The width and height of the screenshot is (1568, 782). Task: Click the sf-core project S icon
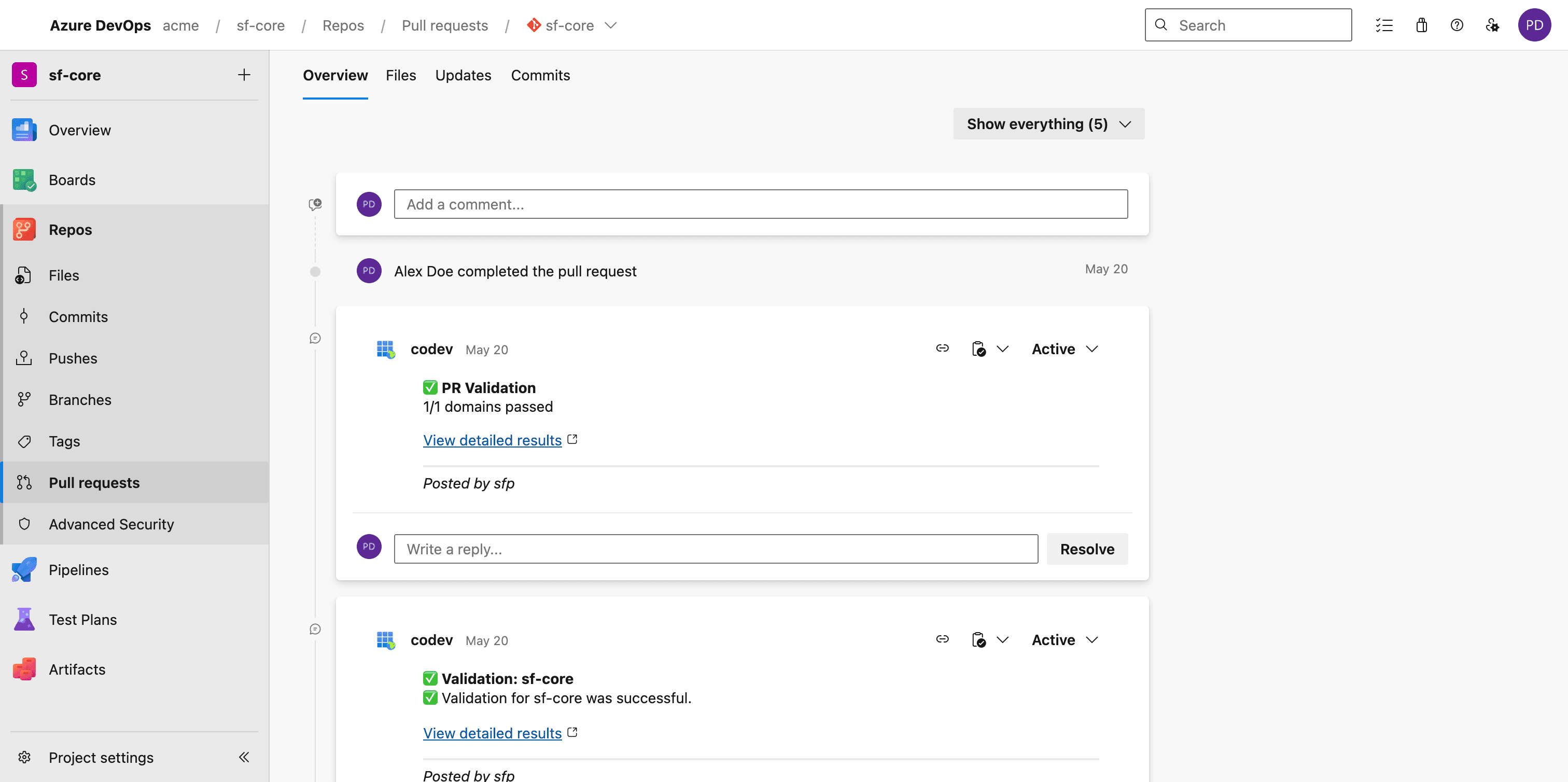(24, 75)
